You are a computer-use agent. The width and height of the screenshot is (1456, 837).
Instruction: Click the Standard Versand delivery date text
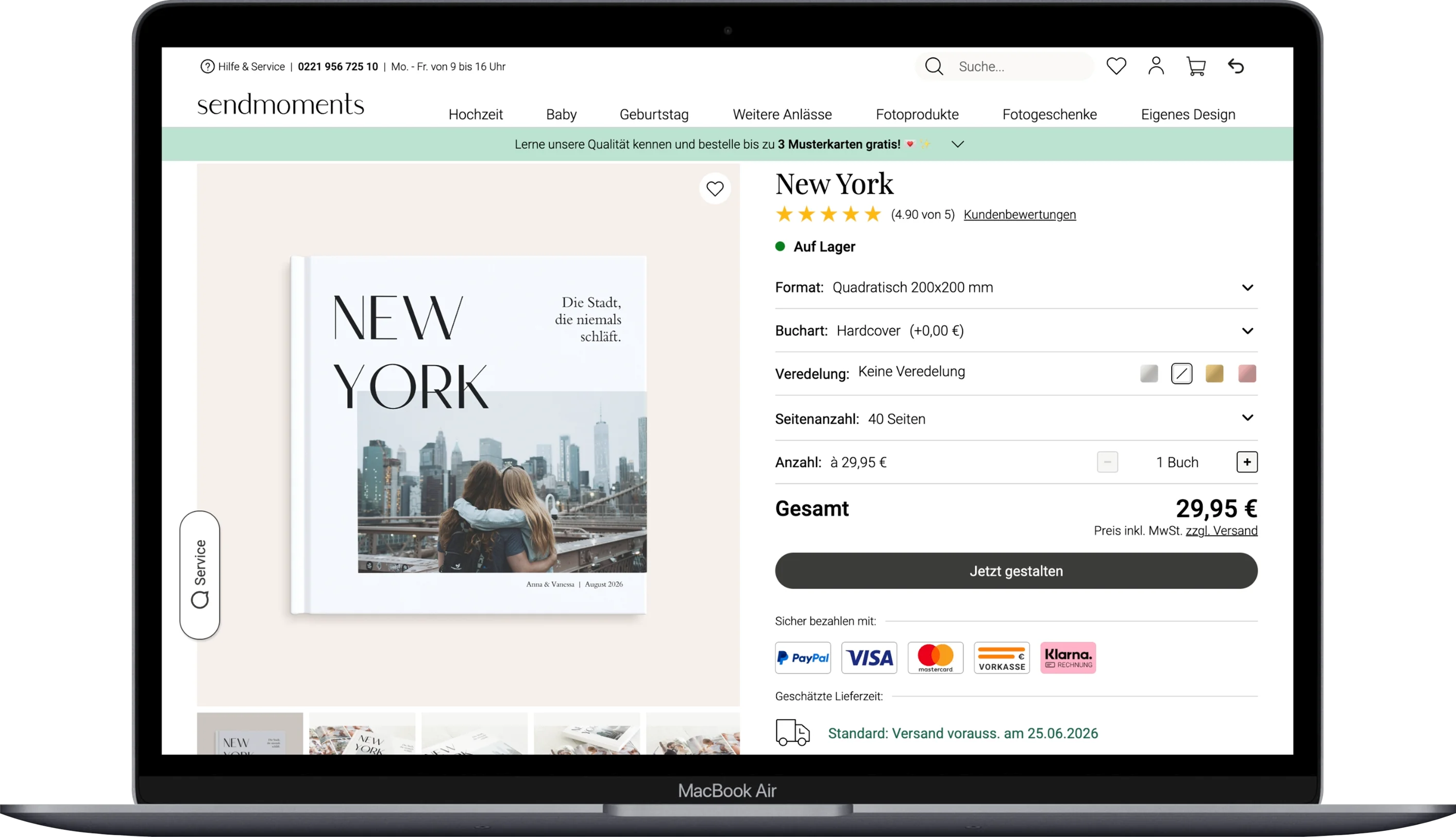point(962,733)
